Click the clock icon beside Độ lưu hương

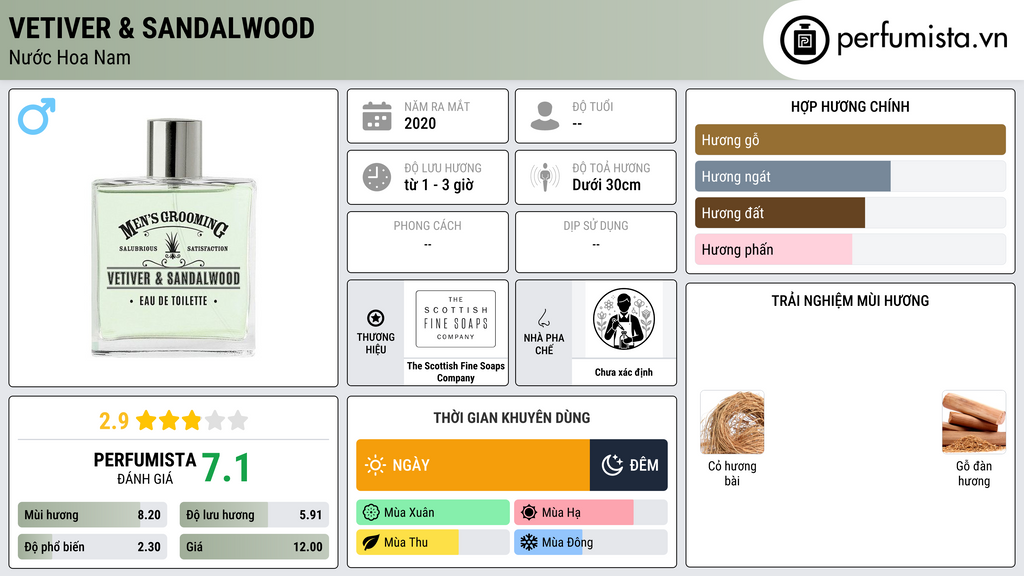[x=377, y=177]
